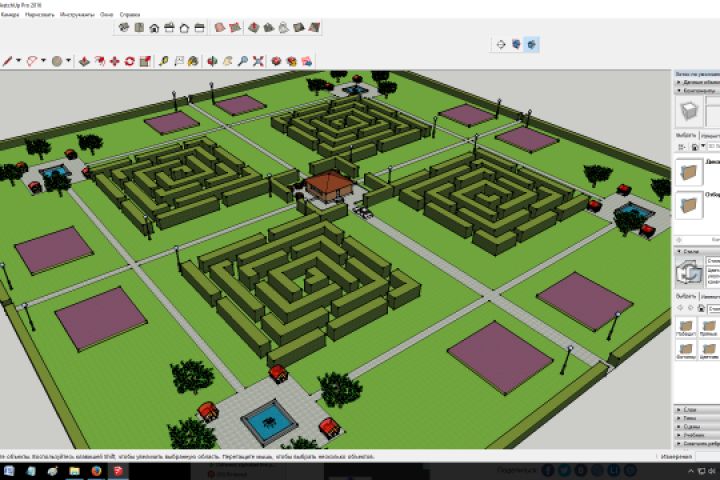The image size is (720, 480).
Task: Select the Scale tool
Action: pos(145,61)
